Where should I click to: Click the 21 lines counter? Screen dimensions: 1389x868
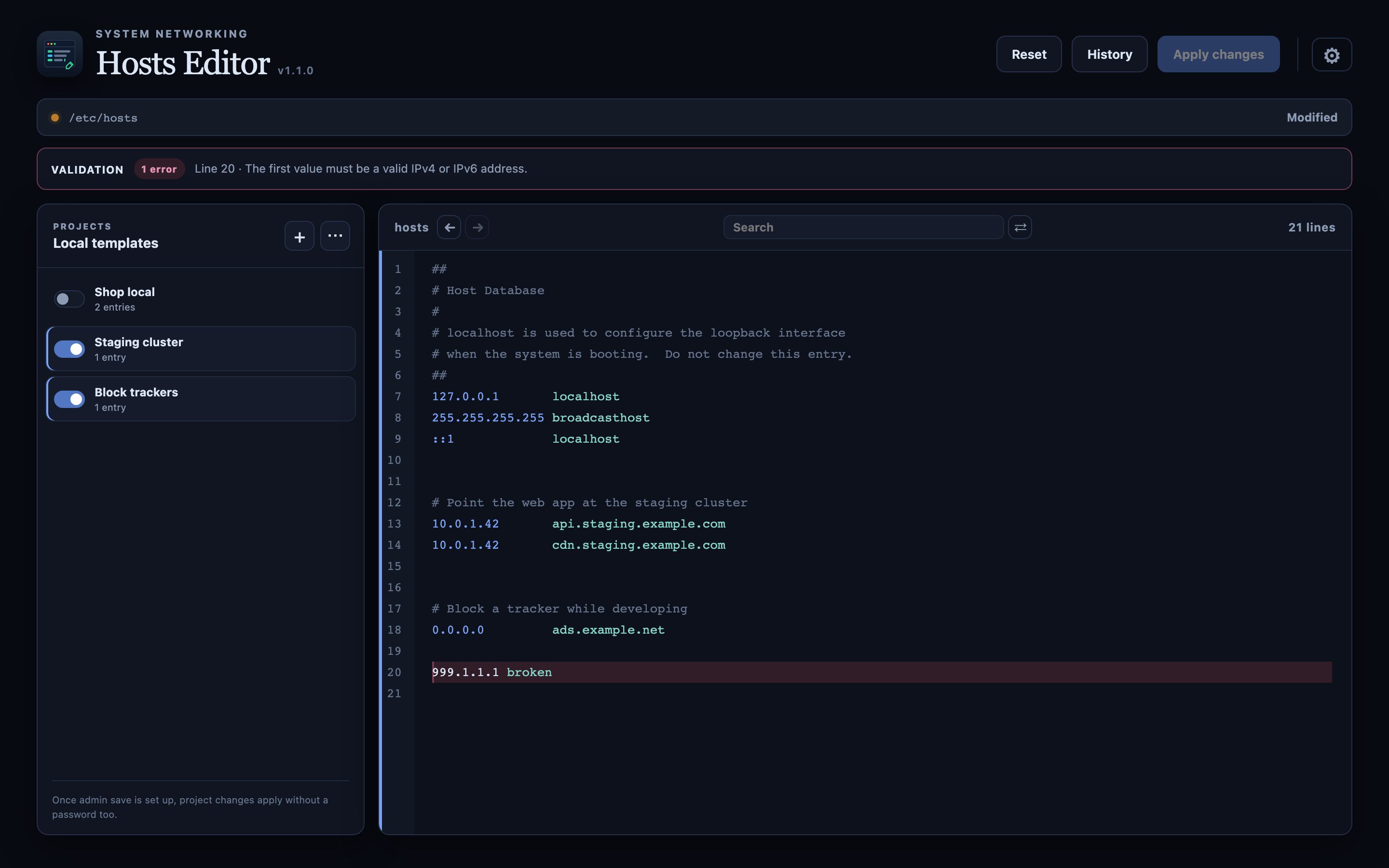click(x=1311, y=227)
